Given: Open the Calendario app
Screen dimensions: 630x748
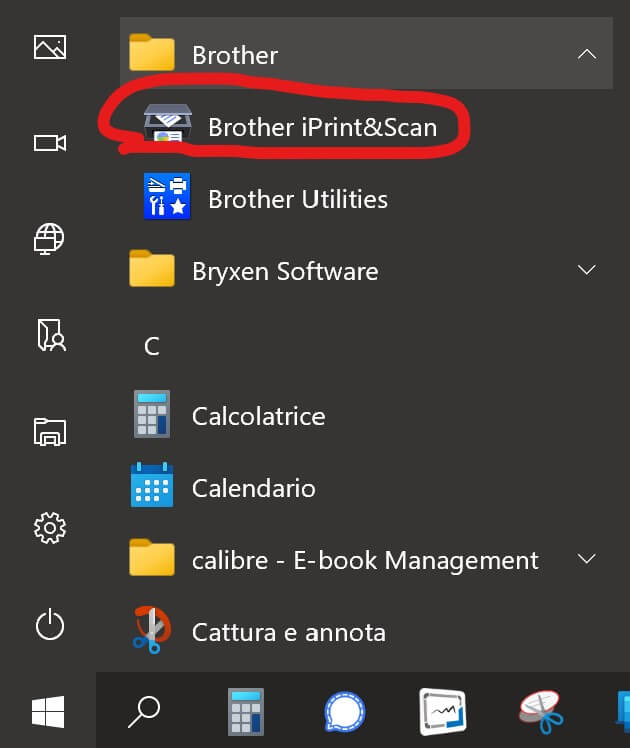Looking at the screenshot, I should [253, 488].
